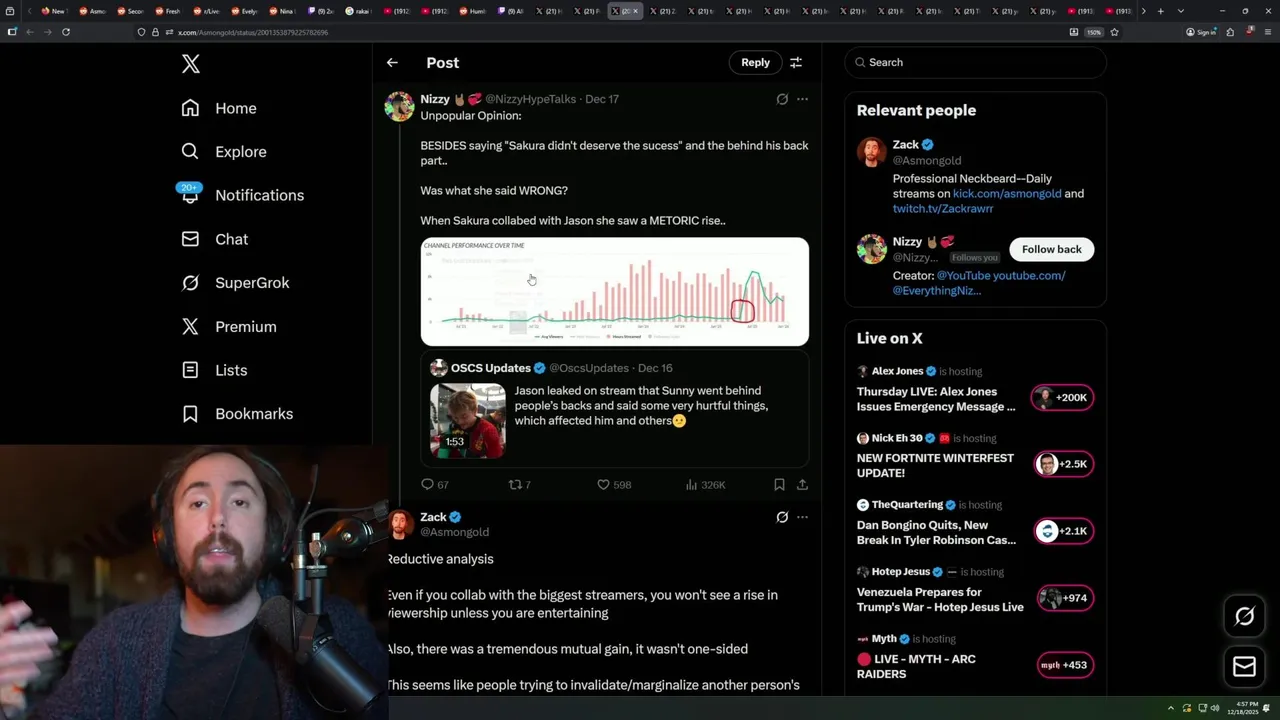View post analytics showing 326K views
Image resolution: width=1280 pixels, height=720 pixels.
705,484
